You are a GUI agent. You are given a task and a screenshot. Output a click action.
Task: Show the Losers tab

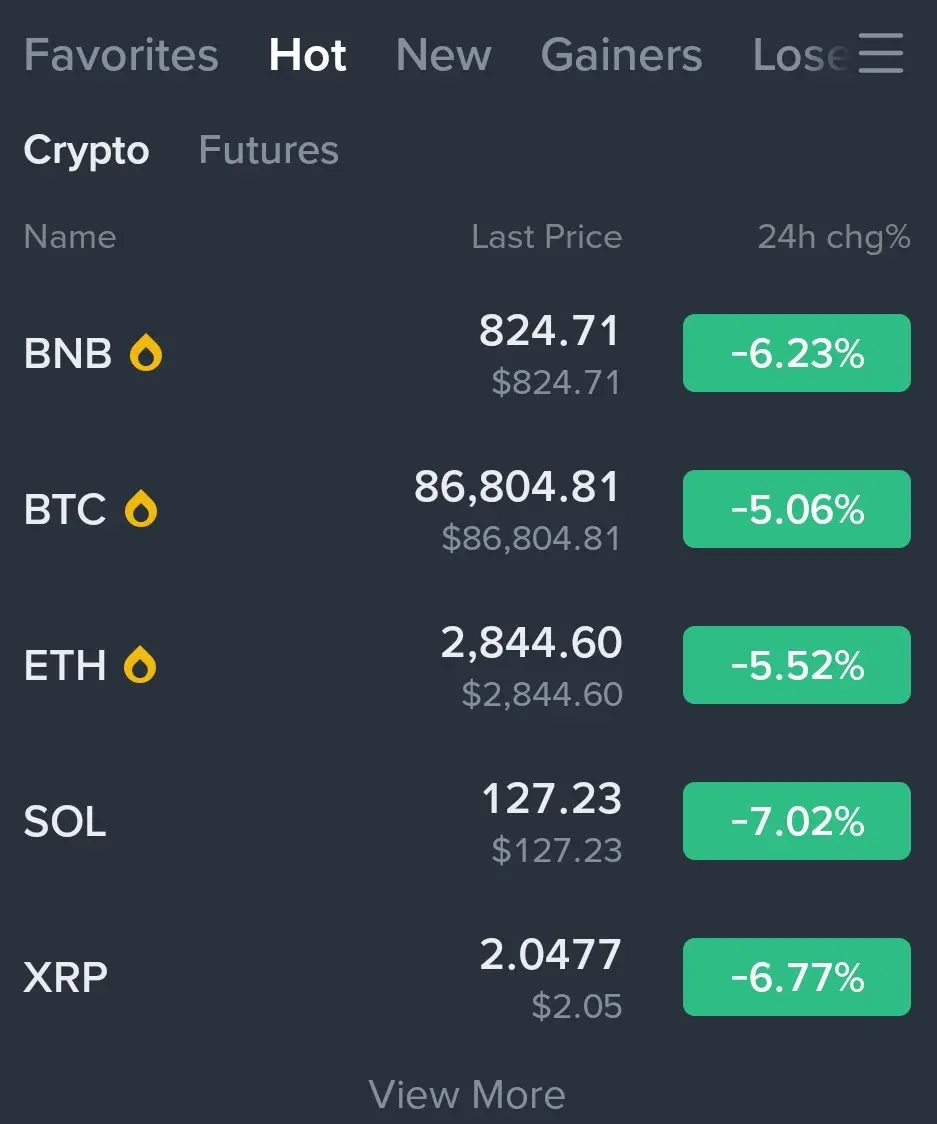(x=800, y=55)
